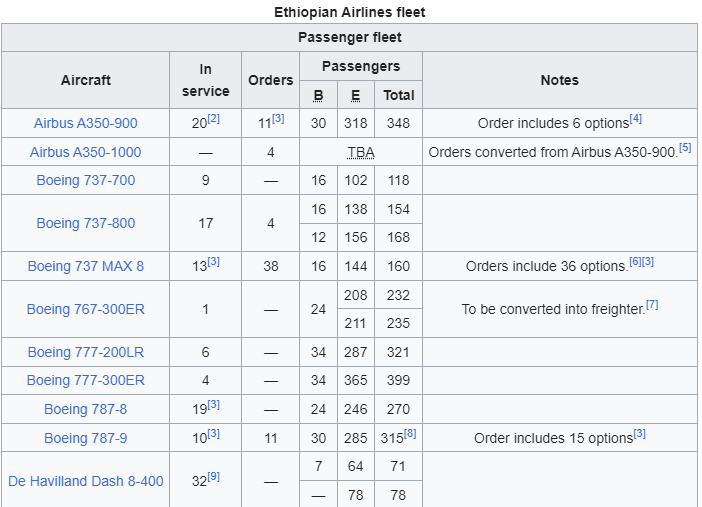Image resolution: width=702 pixels, height=507 pixels.
Task: Click the abbreviated 'E' column header
Action: [355, 95]
